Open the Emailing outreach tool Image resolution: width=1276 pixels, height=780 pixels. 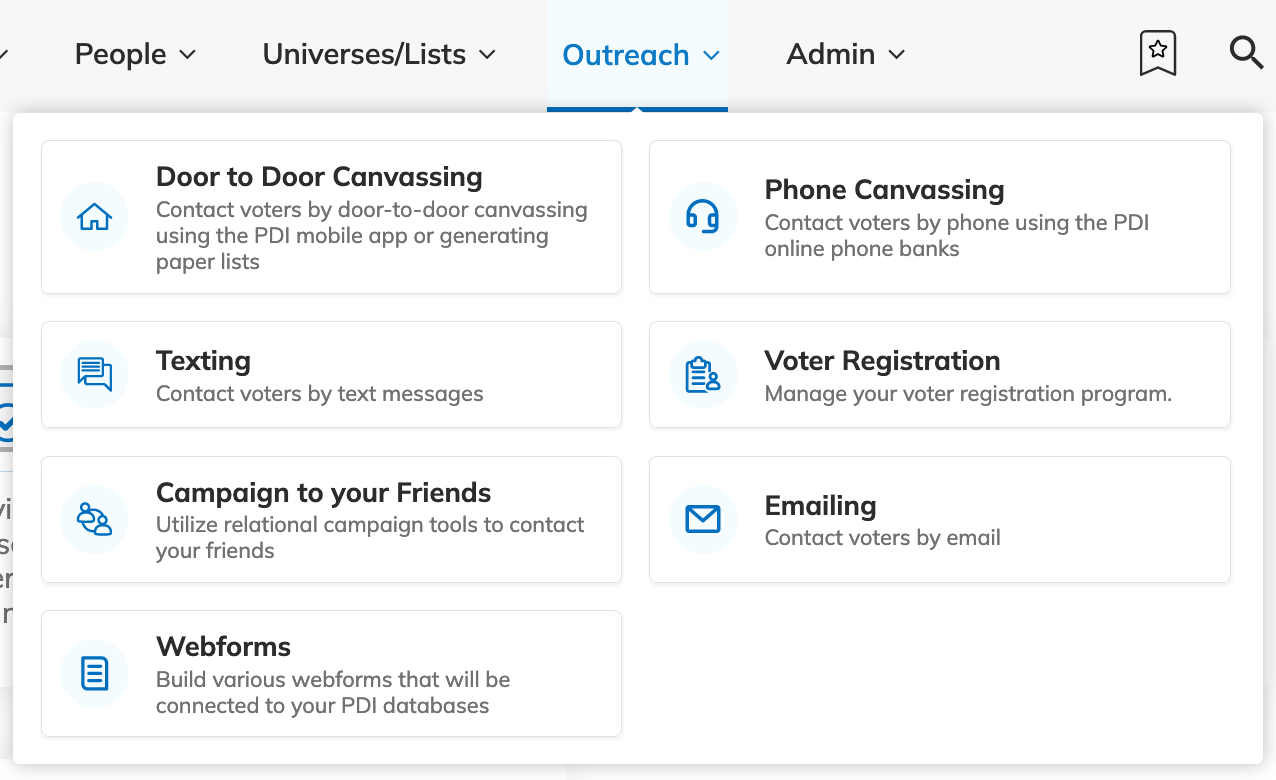pos(940,519)
